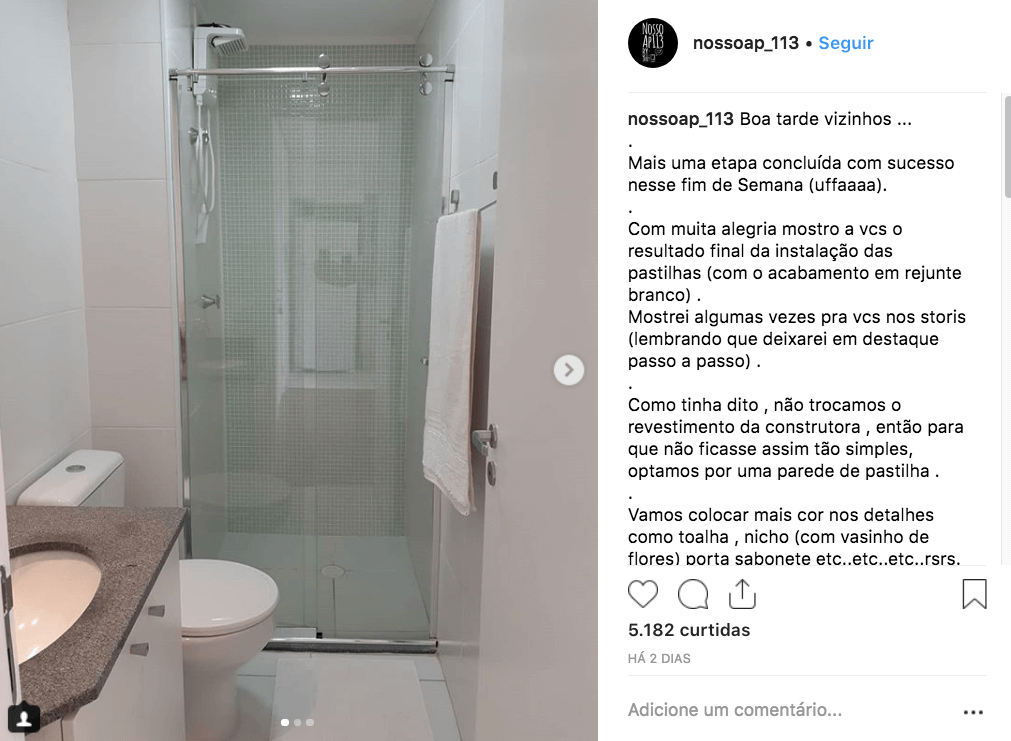Select the first carousel indicator dot
Screen dimensions: 1011x741
(285, 722)
